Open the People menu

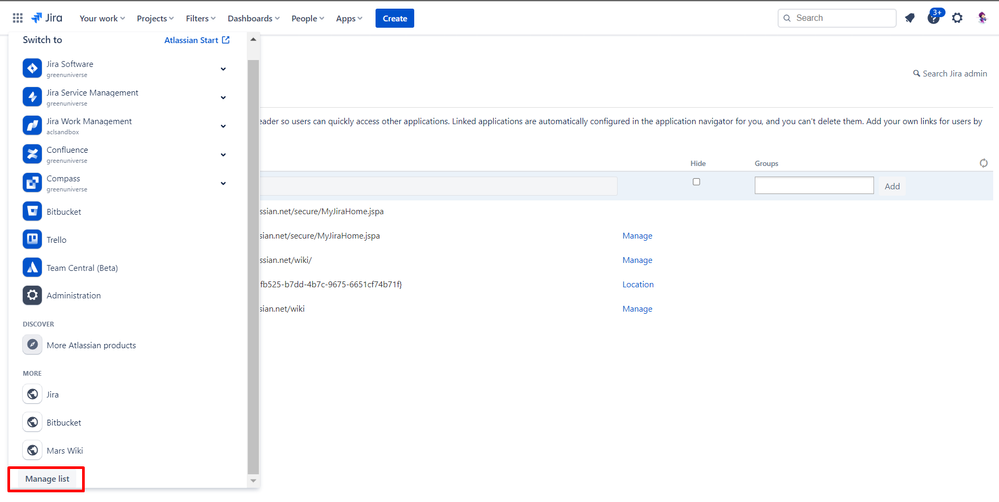[308, 18]
